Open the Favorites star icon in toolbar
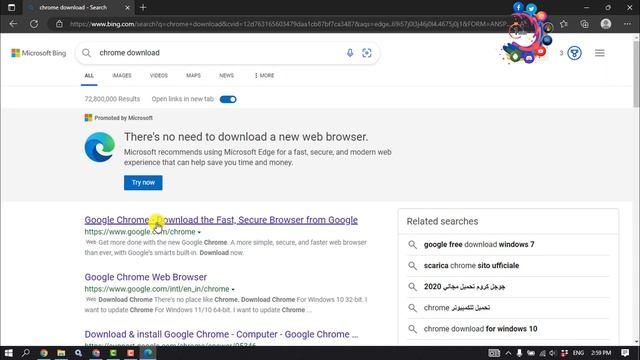 click(x=564, y=24)
